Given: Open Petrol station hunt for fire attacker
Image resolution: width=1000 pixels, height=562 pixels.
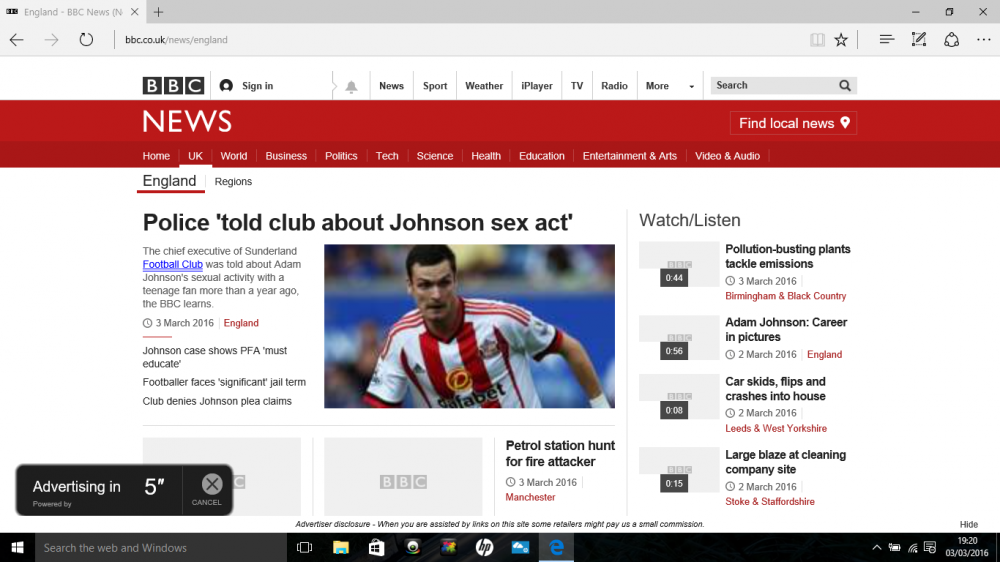Looking at the screenshot, I should pos(560,454).
